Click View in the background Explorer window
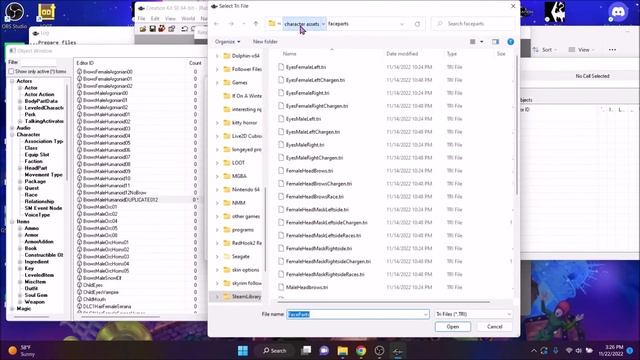640x360 pixels. 582,50
